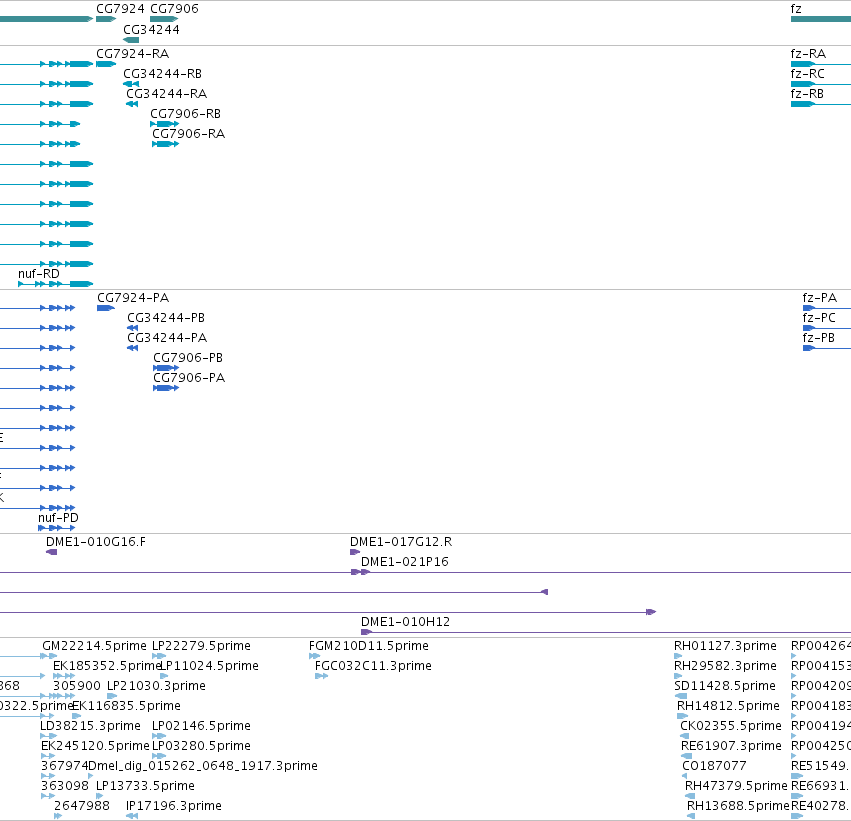The height and width of the screenshot is (821, 851).
Task: Select the nuf-RD transcript label
Action: 39,274
